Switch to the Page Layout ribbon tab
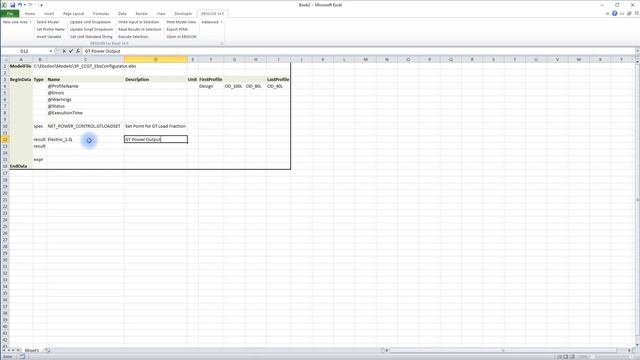640x360 pixels. click(73, 13)
